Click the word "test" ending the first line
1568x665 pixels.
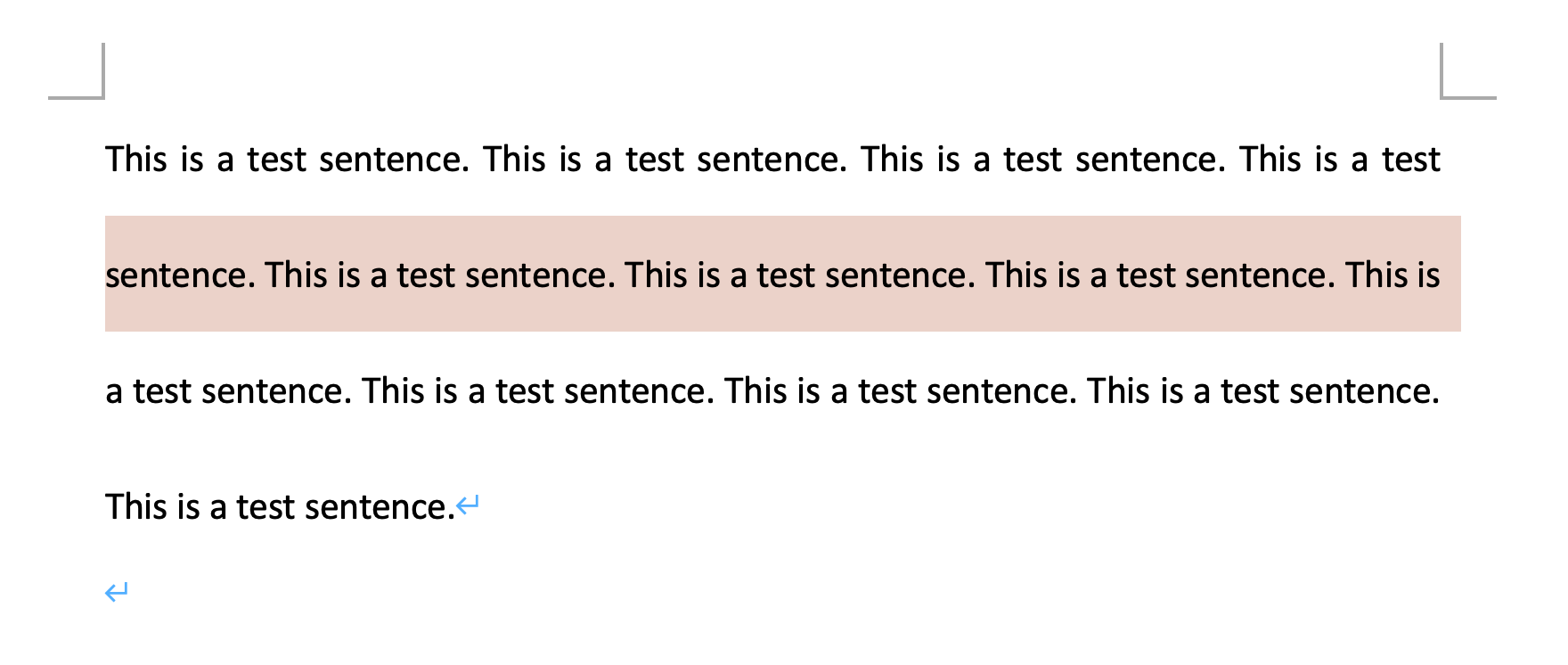1411,160
